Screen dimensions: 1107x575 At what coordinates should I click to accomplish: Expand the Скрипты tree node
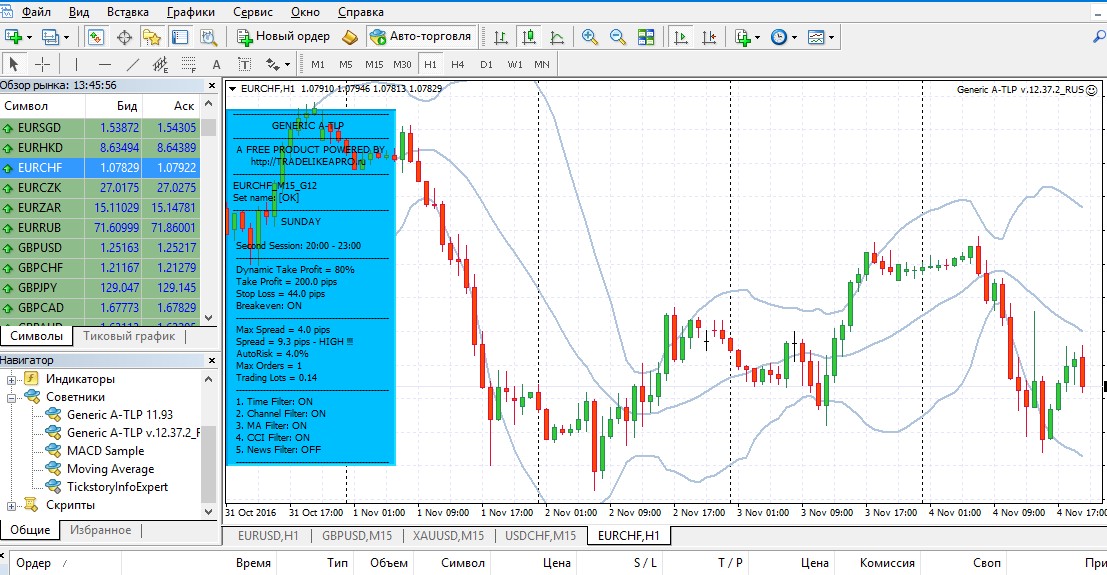pos(11,506)
